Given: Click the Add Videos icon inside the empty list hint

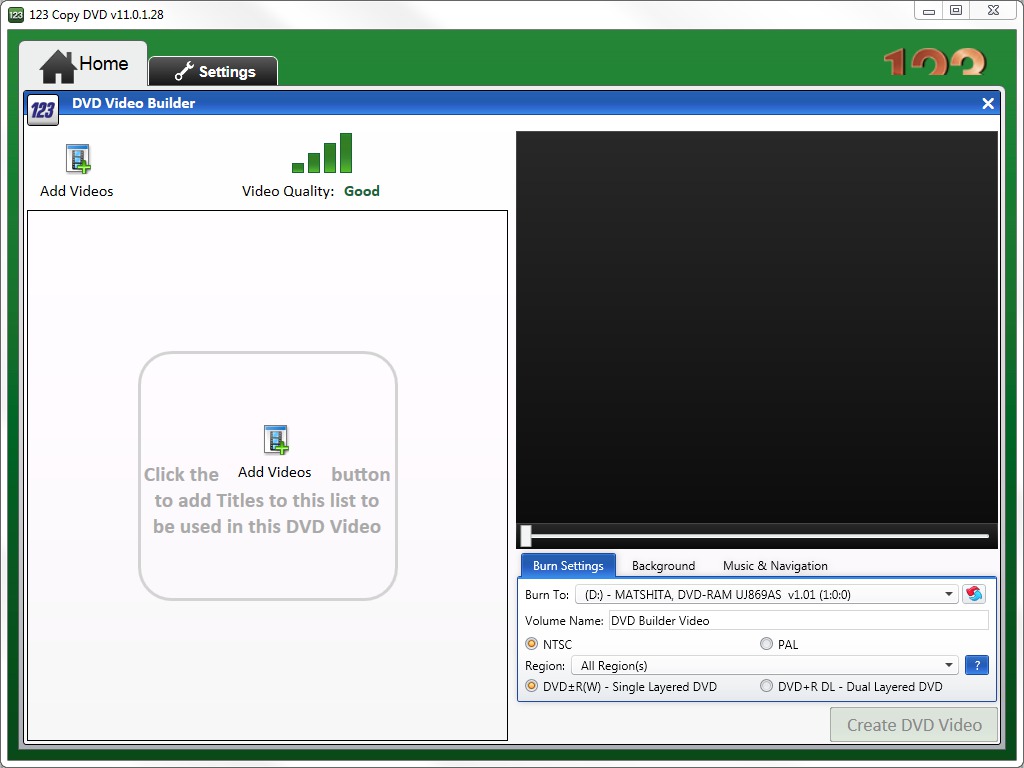Looking at the screenshot, I should (276, 440).
